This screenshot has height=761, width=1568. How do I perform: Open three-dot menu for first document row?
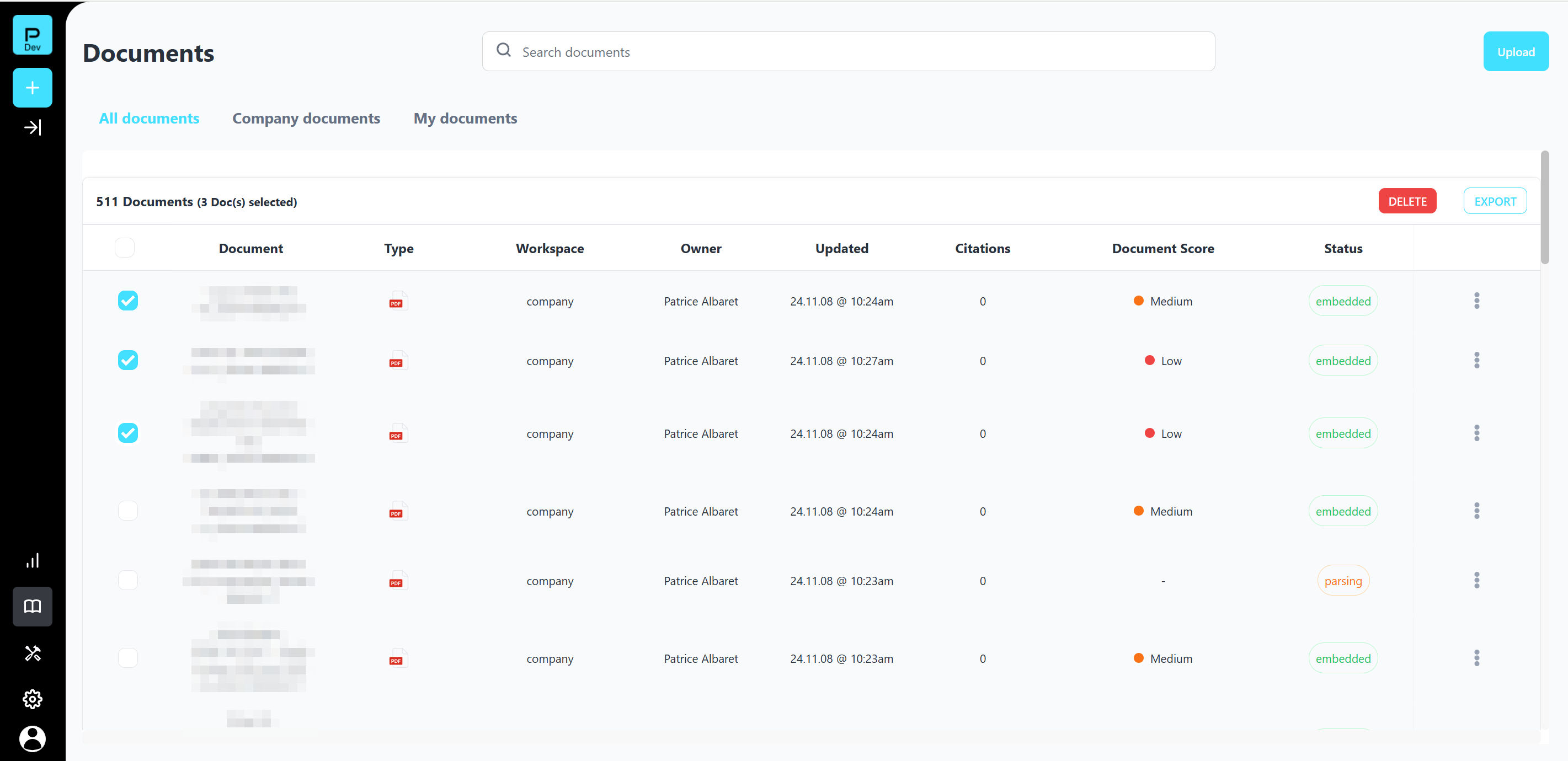pos(1476,301)
